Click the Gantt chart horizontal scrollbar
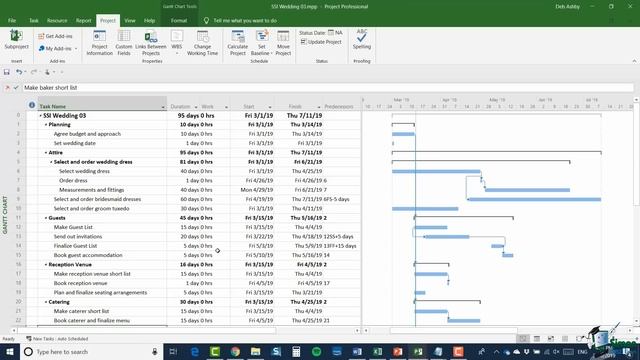The height and width of the screenshot is (360, 640). pyautogui.click(x=453, y=331)
